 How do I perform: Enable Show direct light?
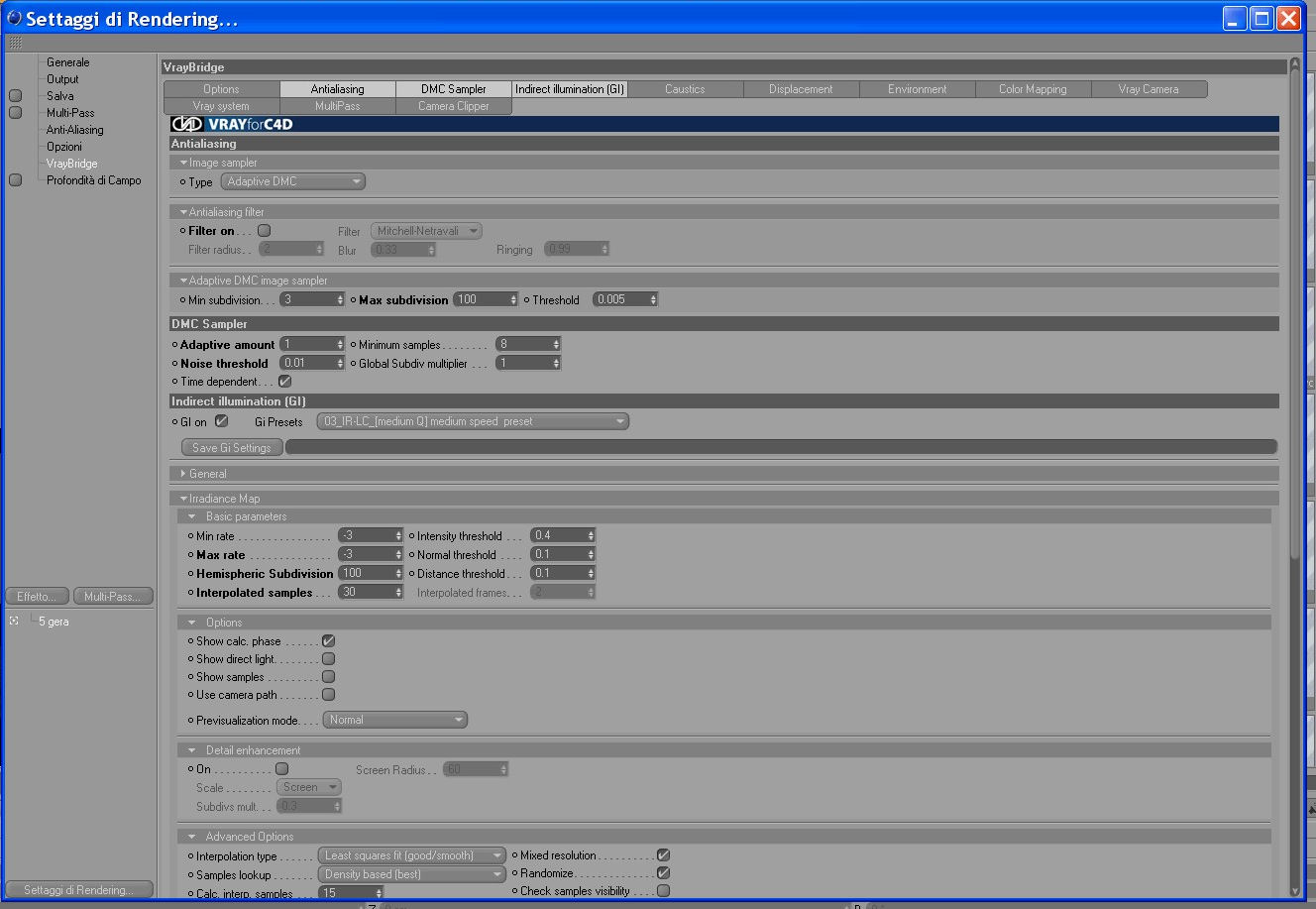pos(329,659)
